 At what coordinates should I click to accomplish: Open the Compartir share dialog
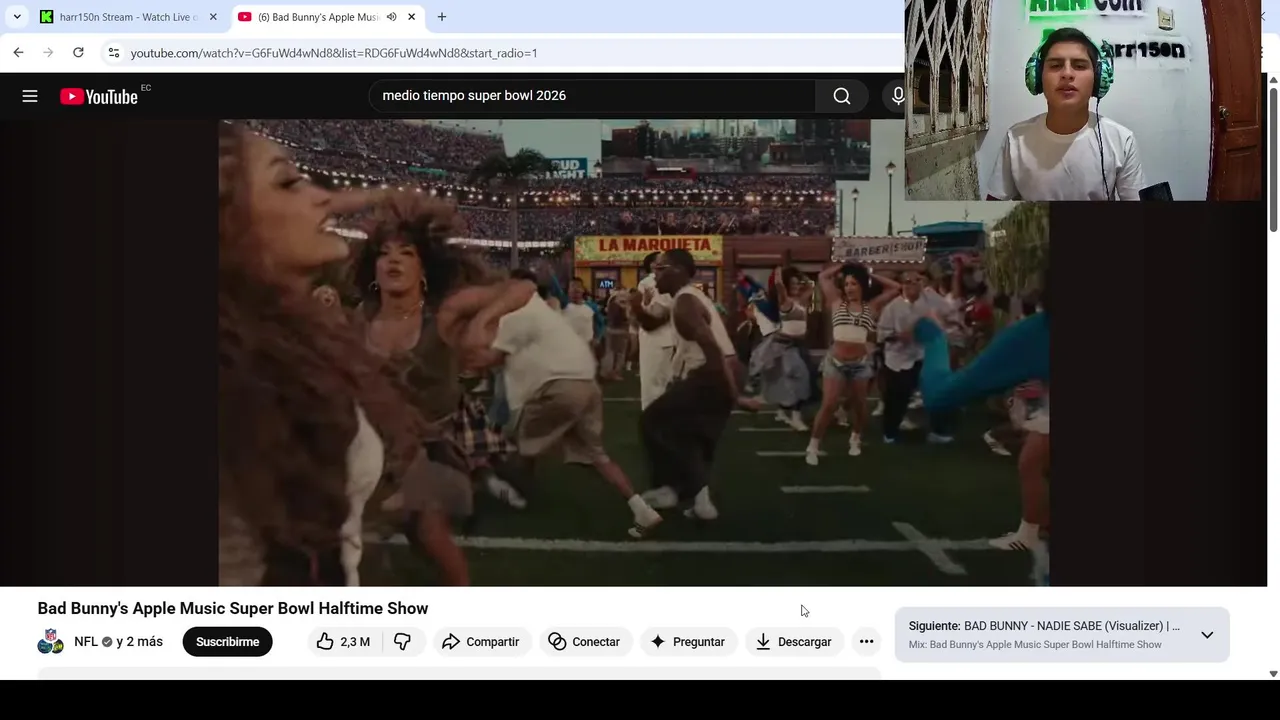(x=480, y=642)
